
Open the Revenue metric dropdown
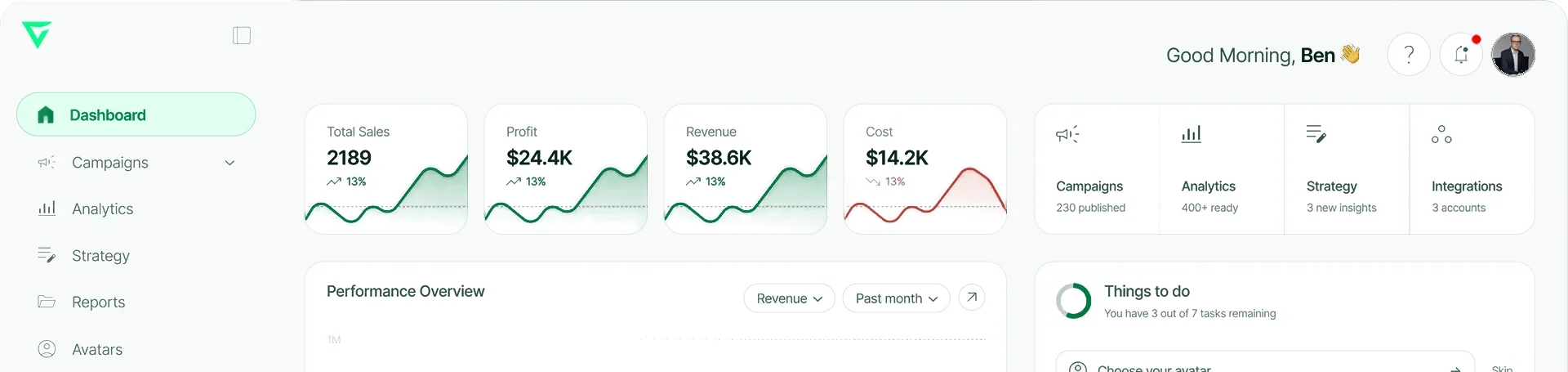tap(789, 298)
